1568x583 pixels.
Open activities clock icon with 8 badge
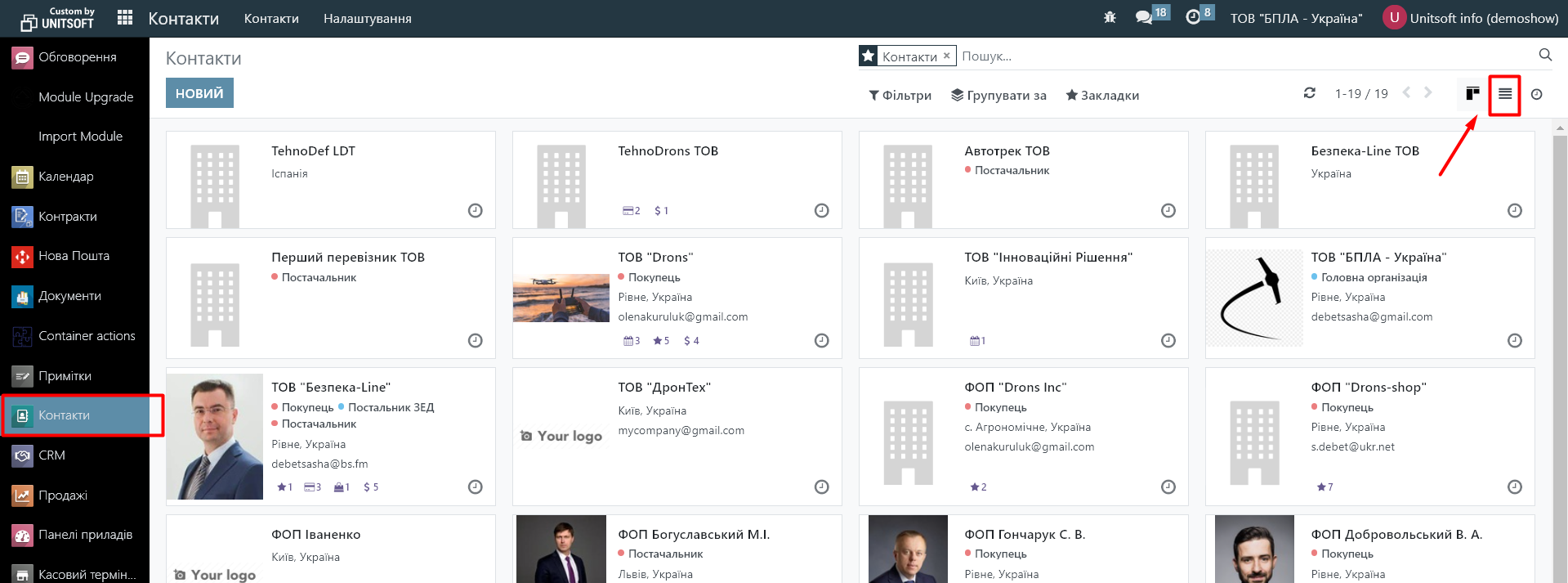(x=1193, y=18)
